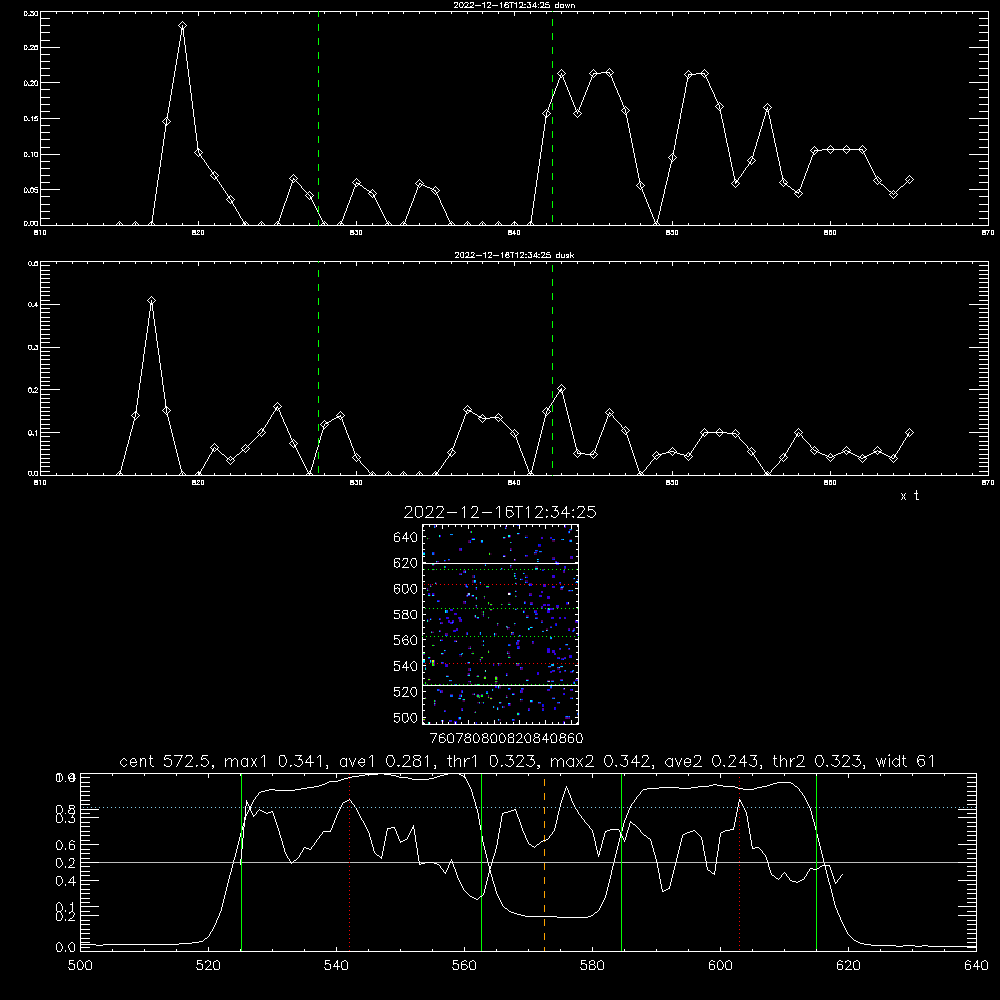Click the '2022-12-16T12:34:25 dawn' plot title
The width and height of the screenshot is (1000, 1000).
514,5
